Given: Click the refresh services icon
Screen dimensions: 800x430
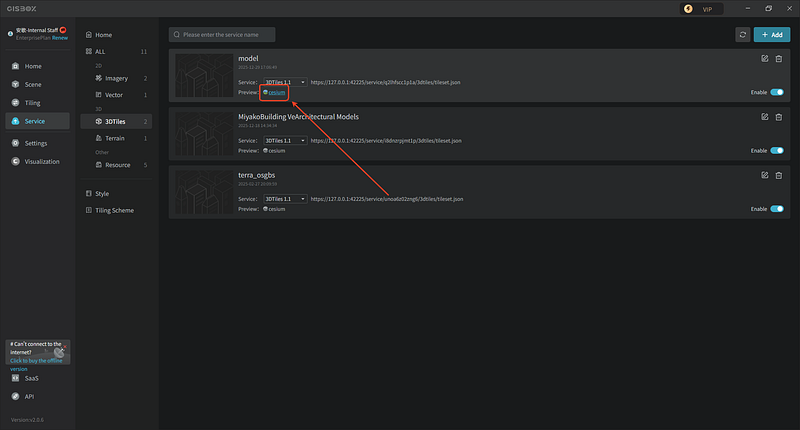Looking at the screenshot, I should coord(742,35).
